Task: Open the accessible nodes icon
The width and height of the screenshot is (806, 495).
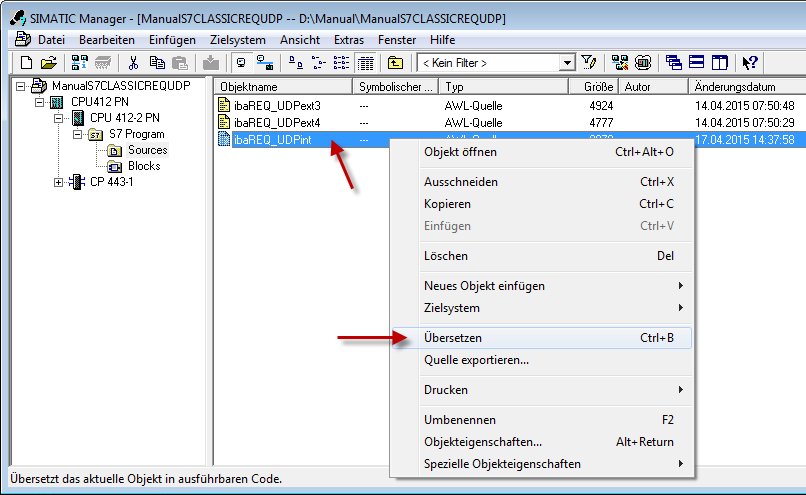Action: point(79,63)
